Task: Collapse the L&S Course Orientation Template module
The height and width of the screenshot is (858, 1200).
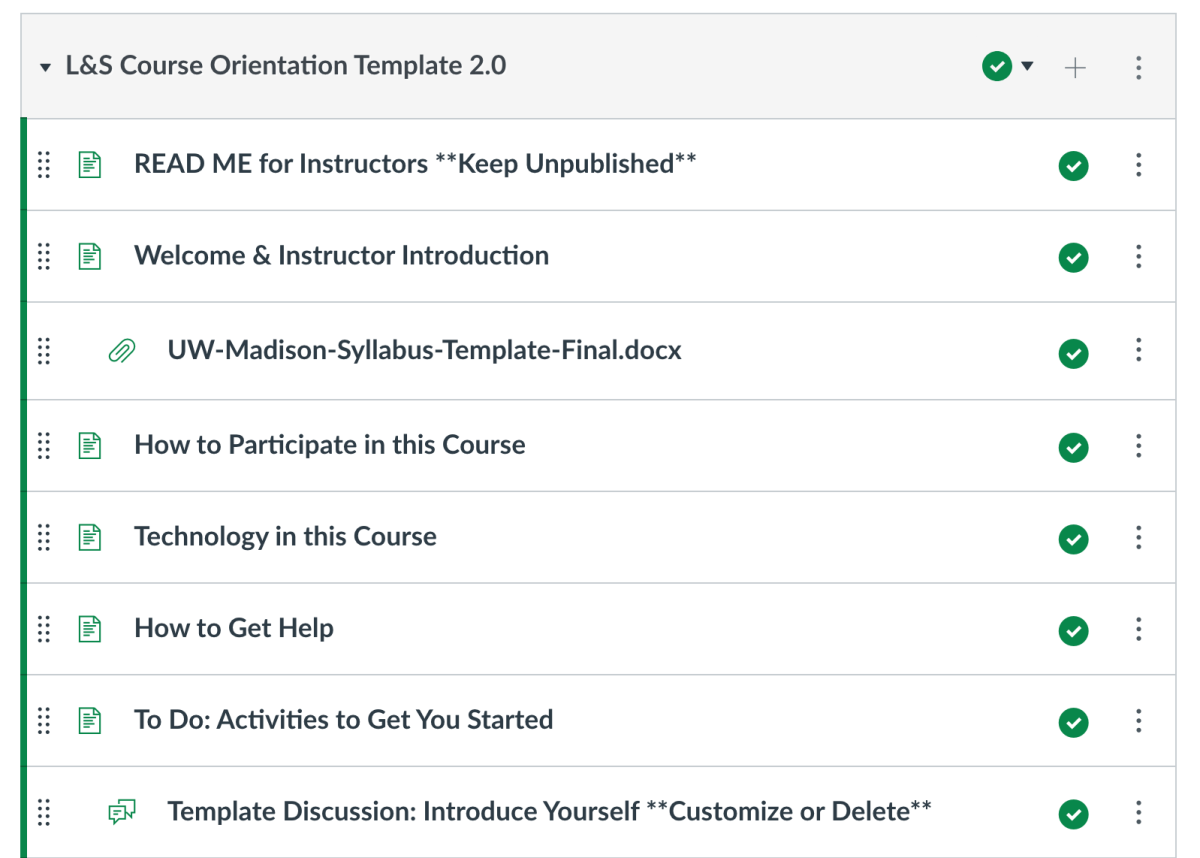Action: click(x=45, y=66)
